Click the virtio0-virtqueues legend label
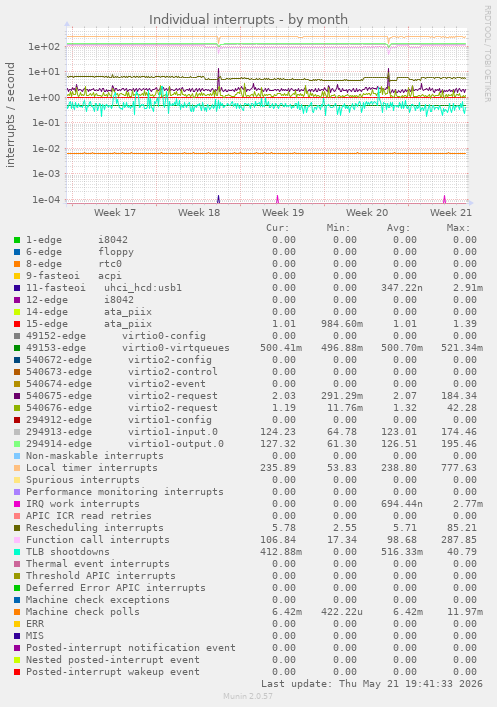This screenshot has width=497, height=707. [176, 348]
